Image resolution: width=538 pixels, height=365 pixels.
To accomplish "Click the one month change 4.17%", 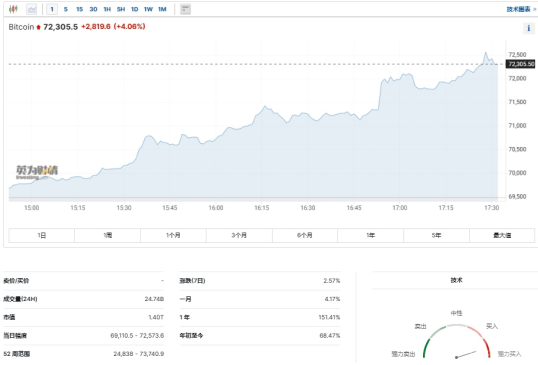I will (332, 299).
